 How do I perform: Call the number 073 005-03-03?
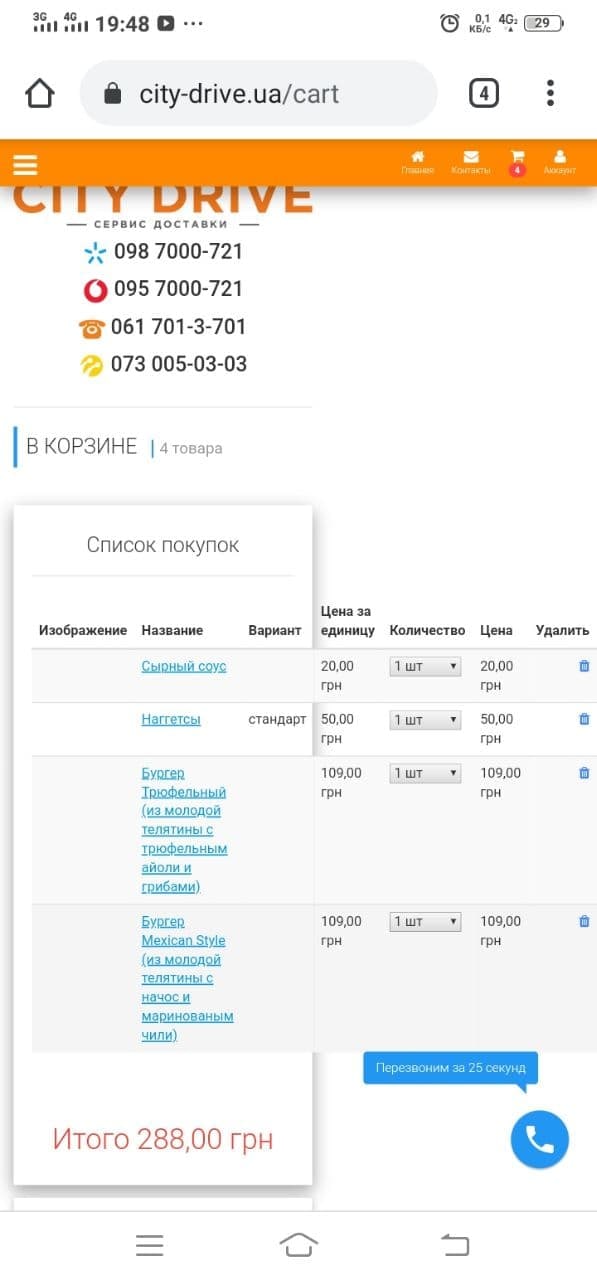click(178, 364)
